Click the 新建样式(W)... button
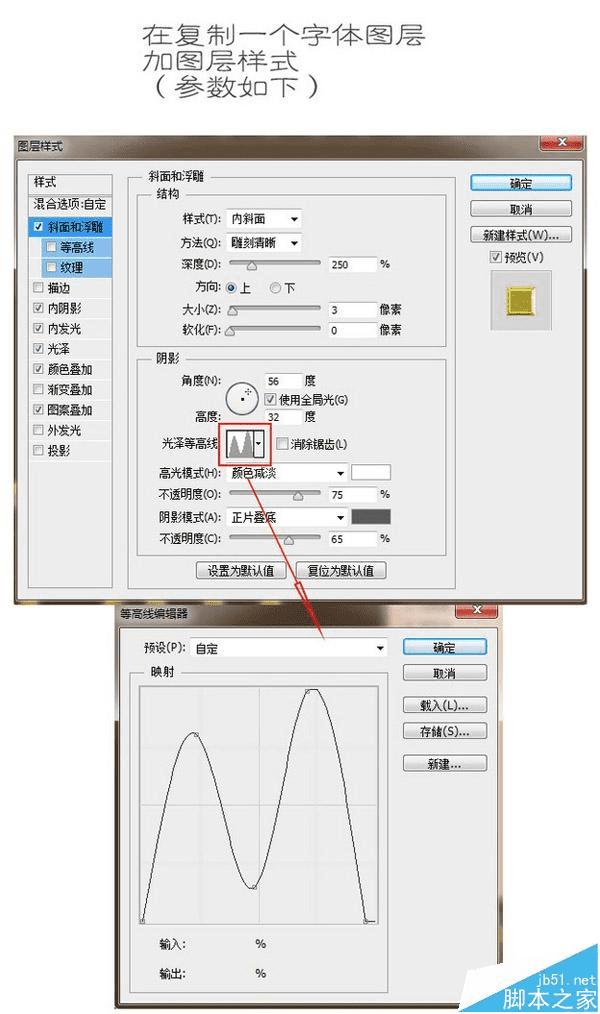The width and height of the screenshot is (600, 1014). click(x=521, y=235)
